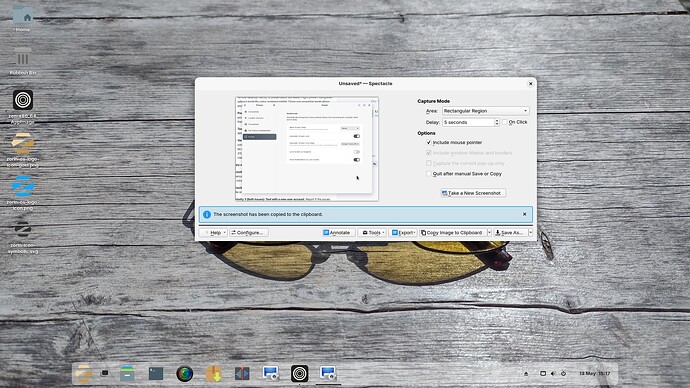
Task: Dismiss the clipboard notification message
Action: coord(525,214)
